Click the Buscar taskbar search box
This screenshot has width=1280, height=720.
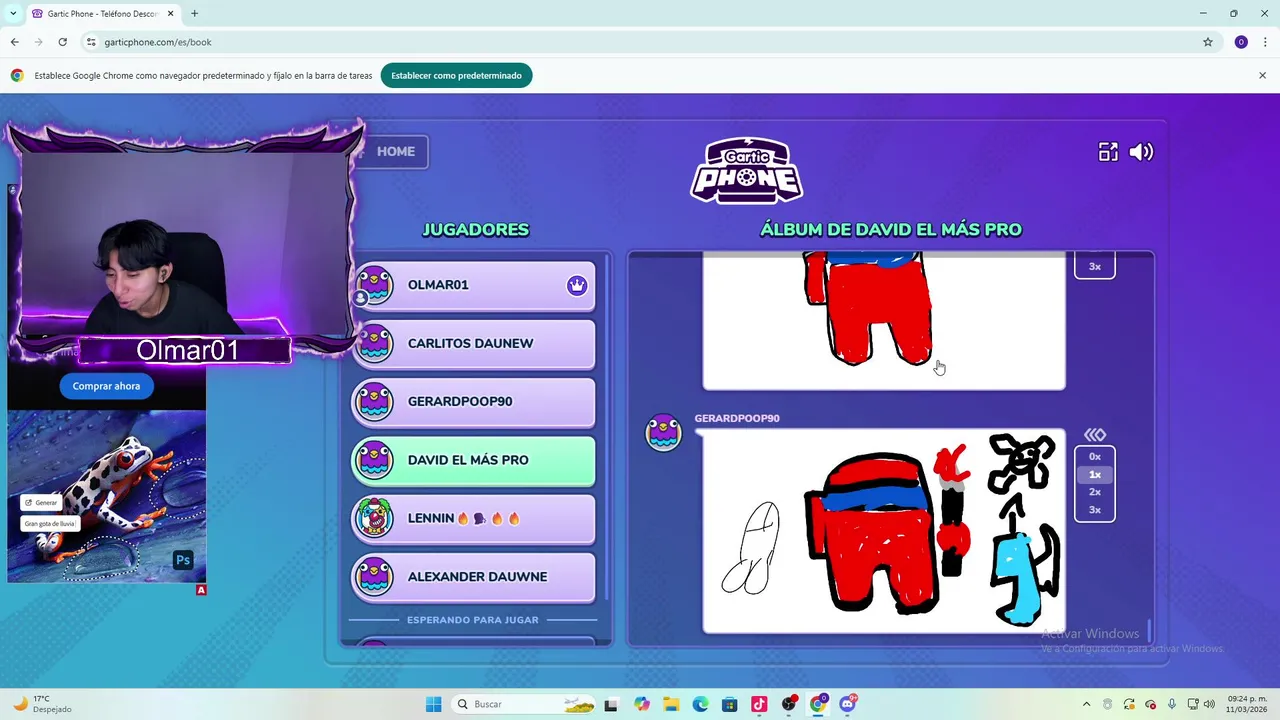525,704
